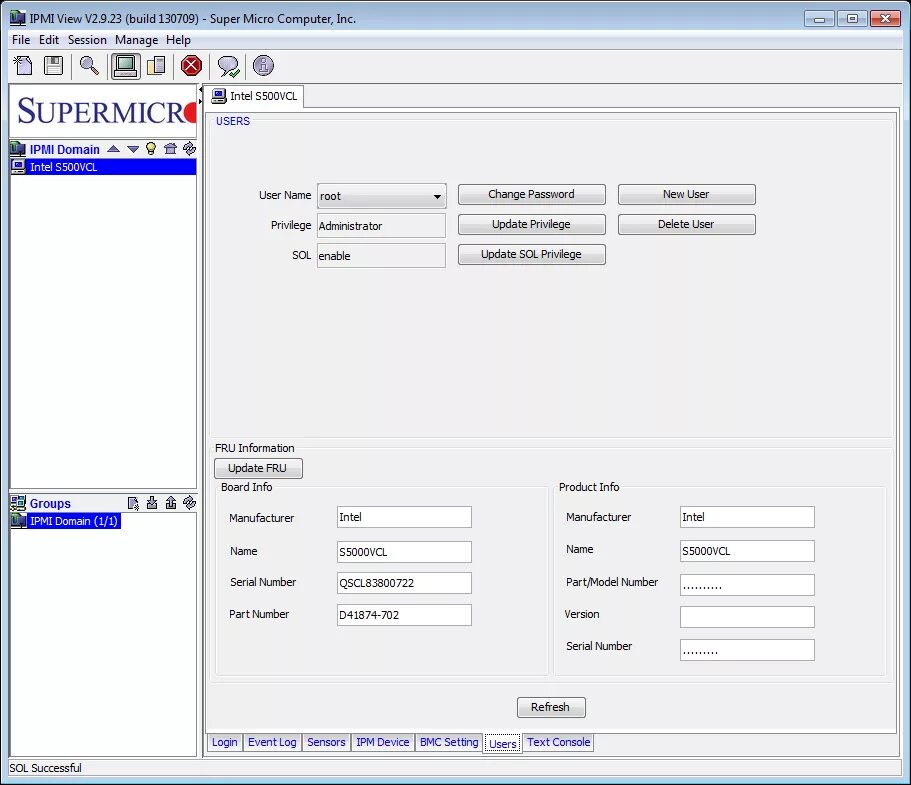Click the Board Info Manufacturer field
The width and height of the screenshot is (911, 785).
click(404, 517)
